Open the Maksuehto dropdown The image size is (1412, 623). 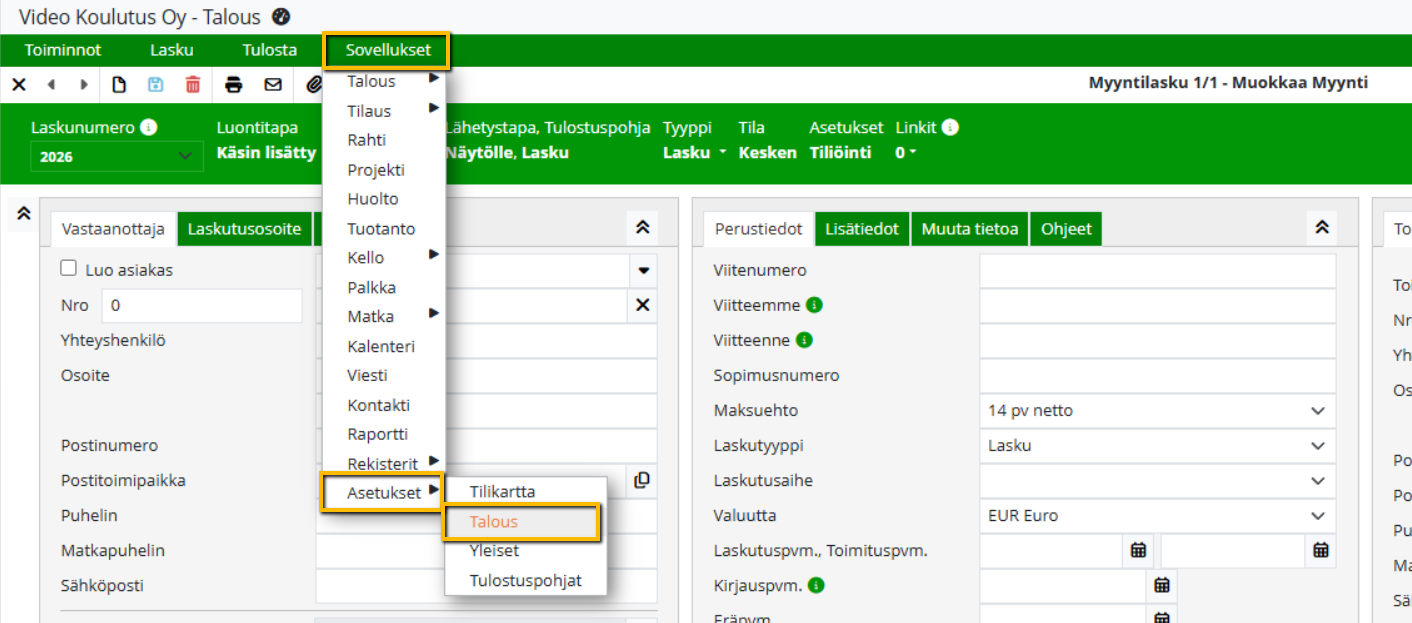click(x=1157, y=411)
